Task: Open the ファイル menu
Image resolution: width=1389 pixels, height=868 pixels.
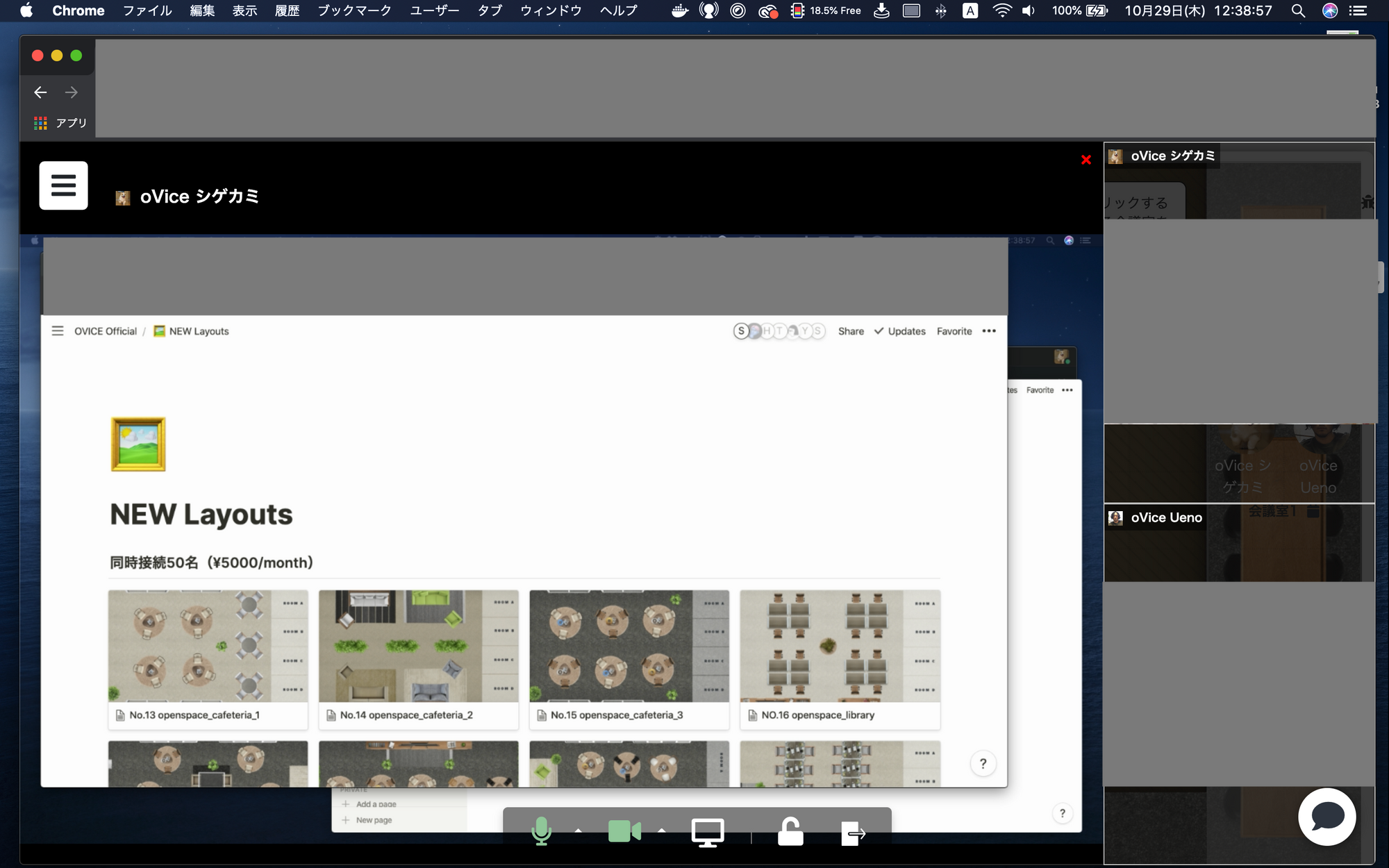Action: coord(147,10)
